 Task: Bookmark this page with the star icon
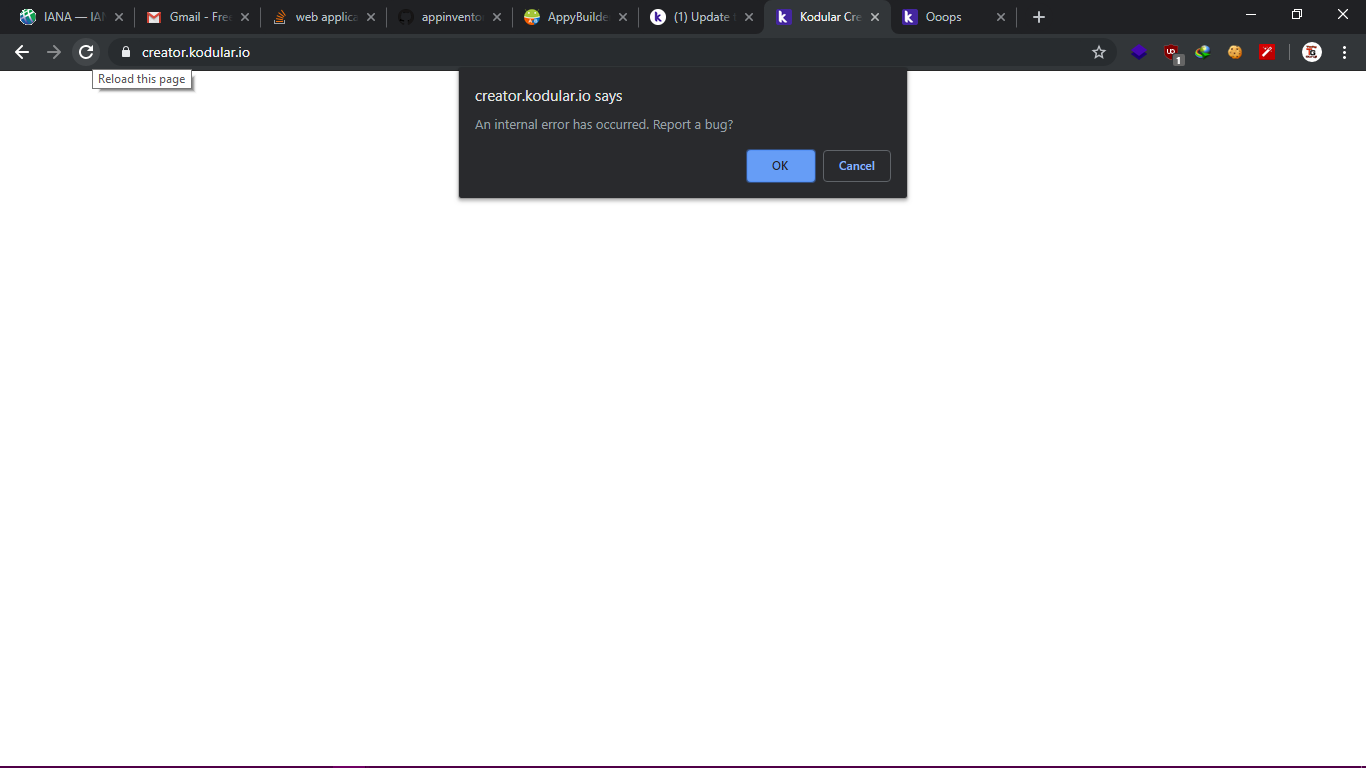point(1099,52)
